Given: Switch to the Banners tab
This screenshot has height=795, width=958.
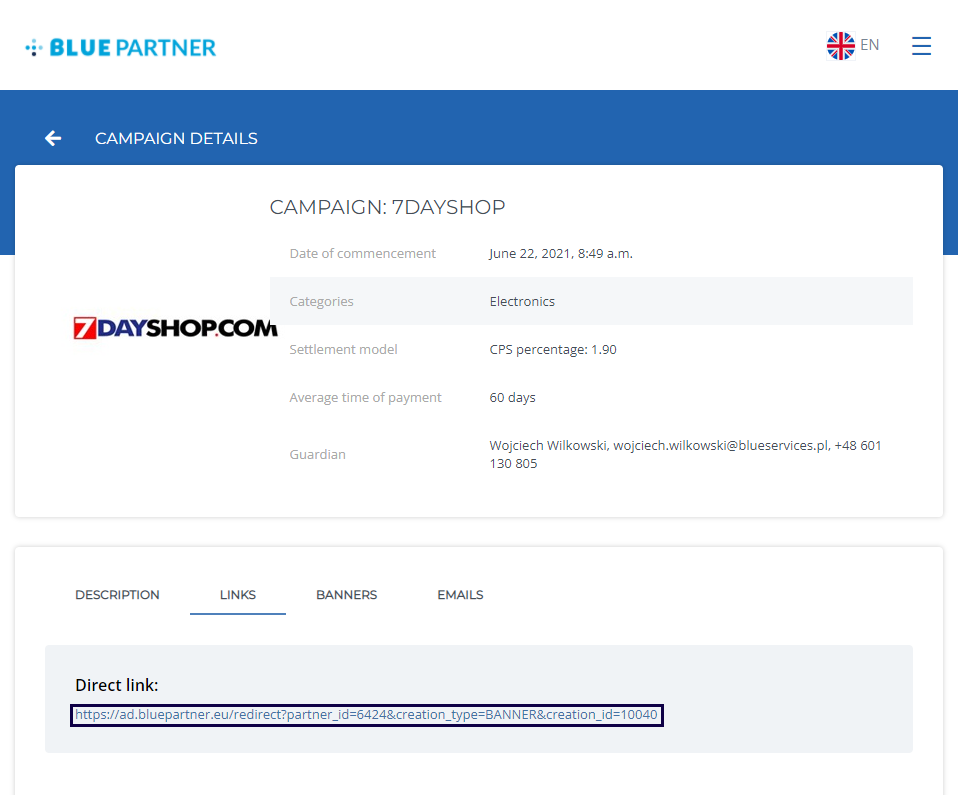Looking at the screenshot, I should (346, 594).
